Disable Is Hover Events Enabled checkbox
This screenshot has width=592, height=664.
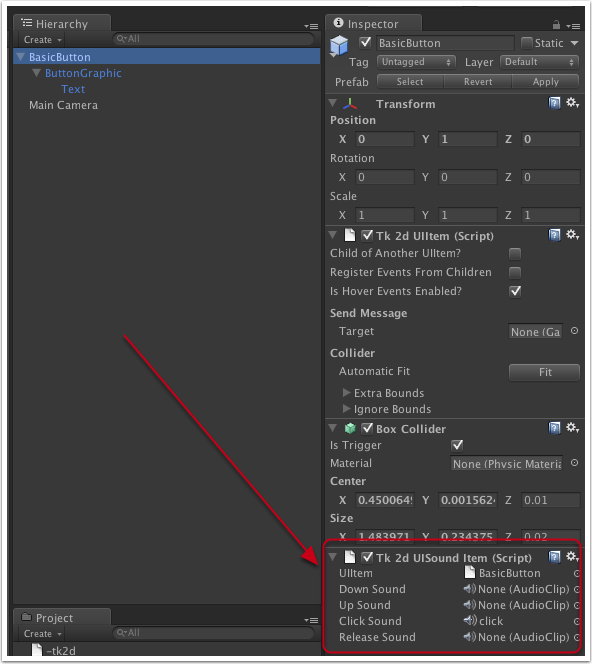coord(515,291)
